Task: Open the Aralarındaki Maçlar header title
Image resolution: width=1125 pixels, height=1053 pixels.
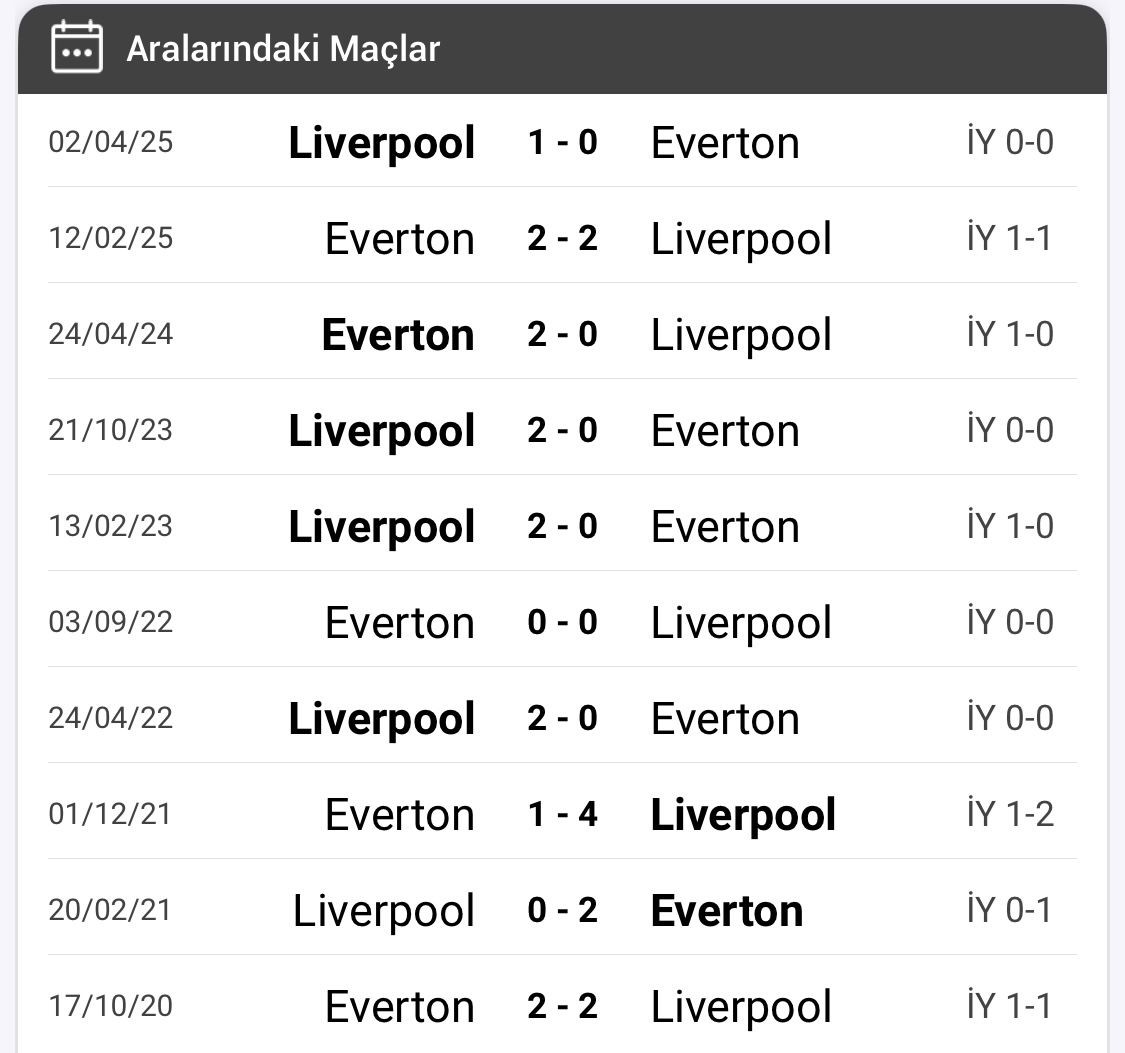Action: [x=283, y=49]
